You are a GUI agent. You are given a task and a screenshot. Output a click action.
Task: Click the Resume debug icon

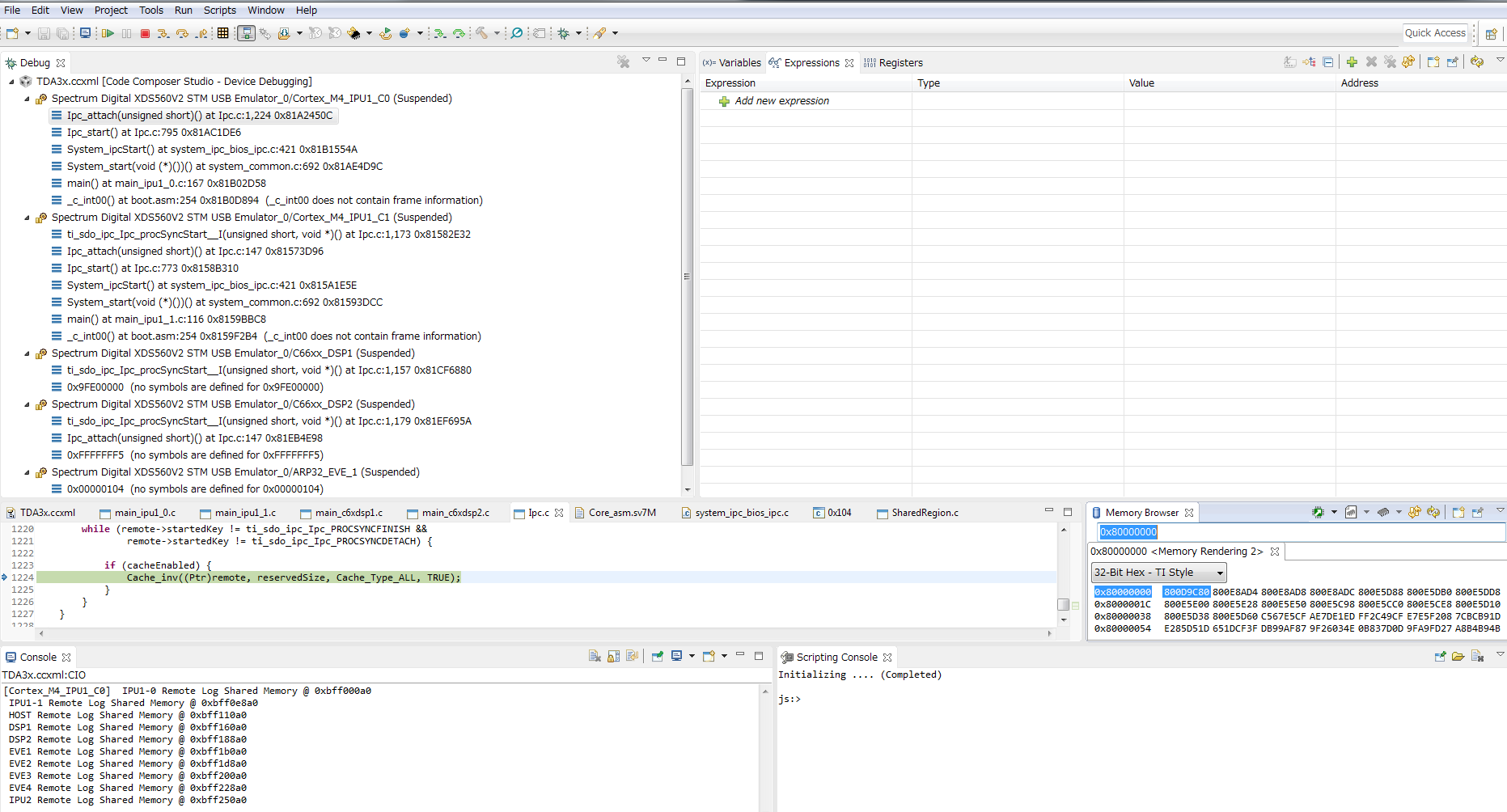pyautogui.click(x=108, y=33)
